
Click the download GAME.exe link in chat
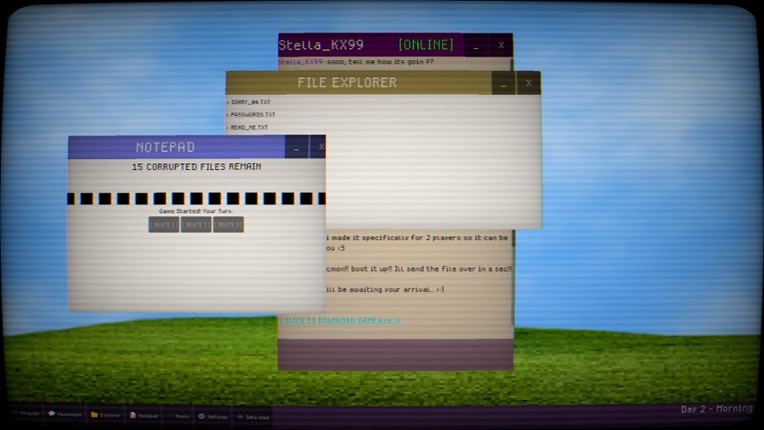click(x=340, y=320)
